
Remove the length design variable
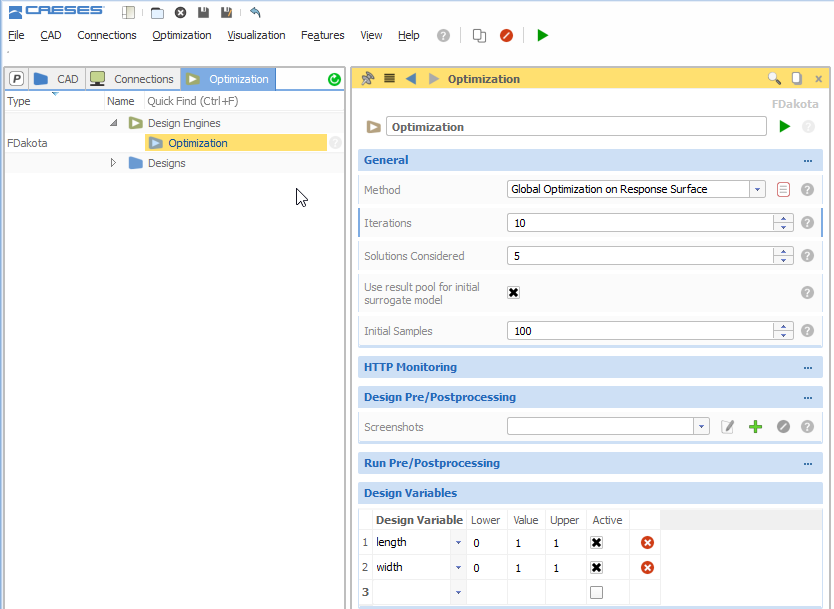point(647,542)
